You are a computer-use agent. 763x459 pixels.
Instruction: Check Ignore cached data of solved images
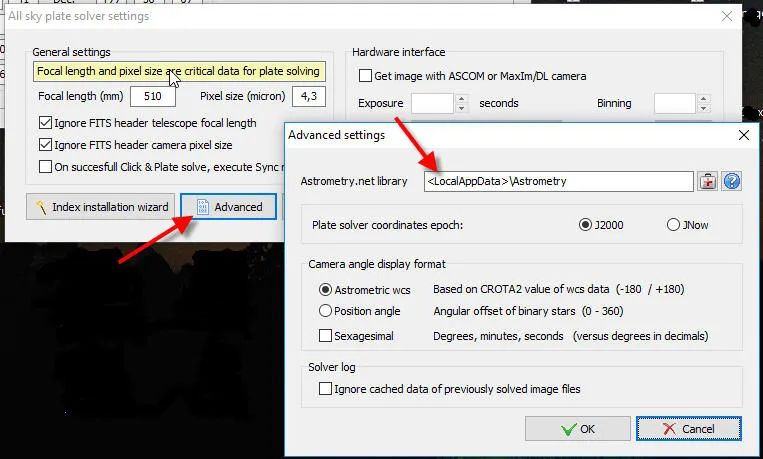[326, 388]
